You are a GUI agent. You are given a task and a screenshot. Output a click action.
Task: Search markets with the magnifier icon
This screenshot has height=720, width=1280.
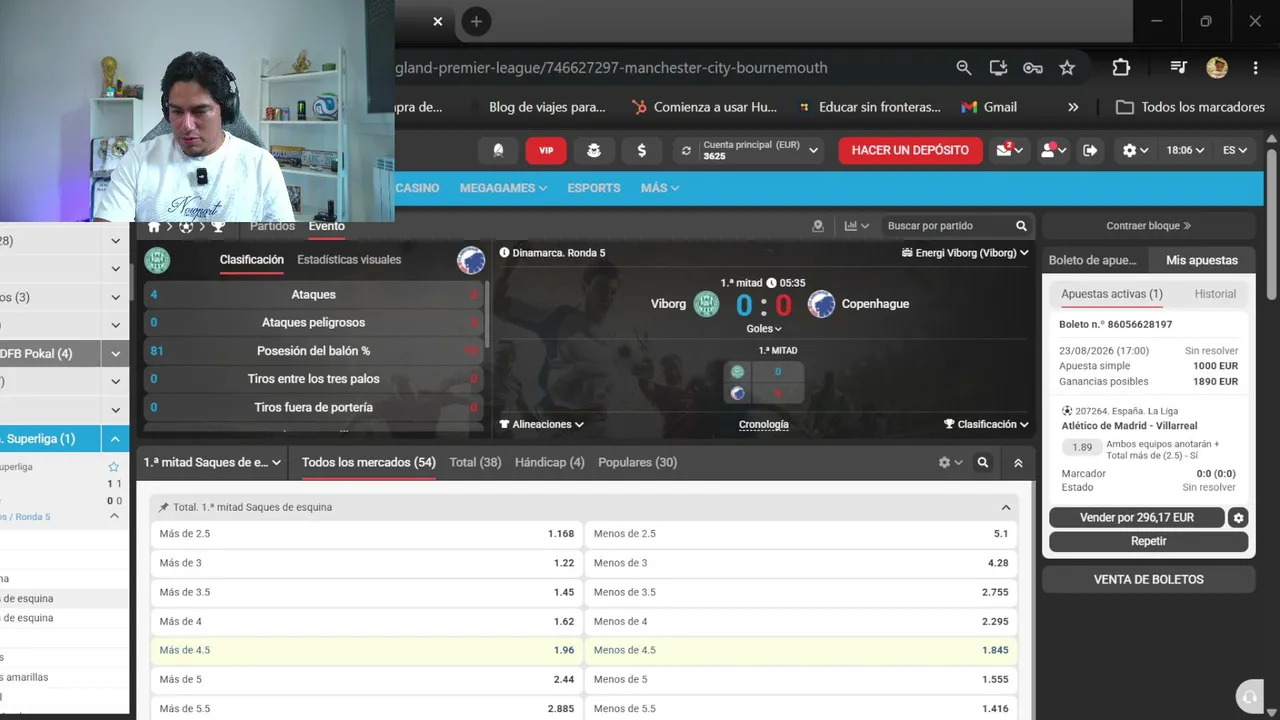tap(983, 463)
